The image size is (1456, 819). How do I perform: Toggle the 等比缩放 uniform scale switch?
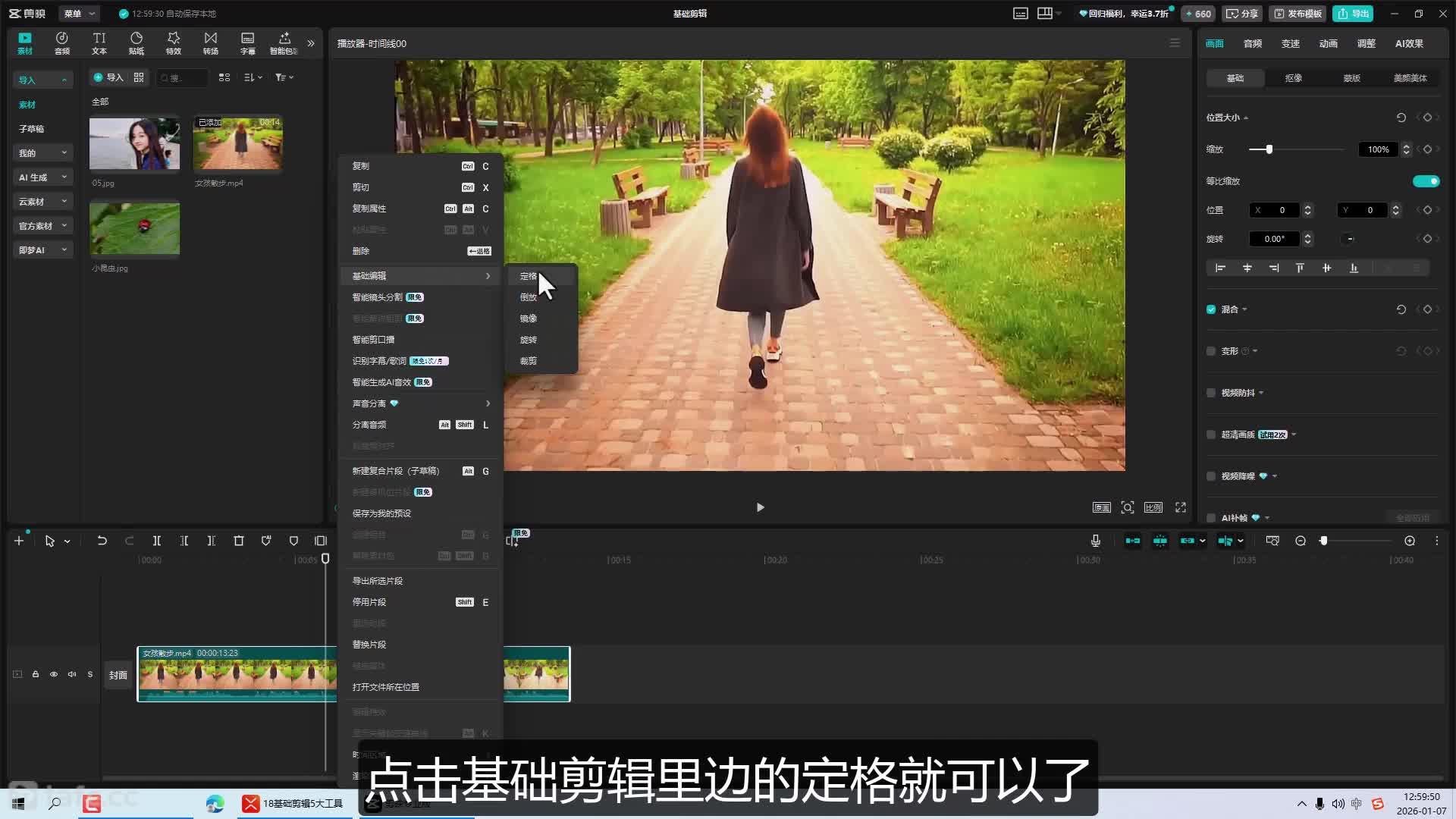tap(1426, 181)
